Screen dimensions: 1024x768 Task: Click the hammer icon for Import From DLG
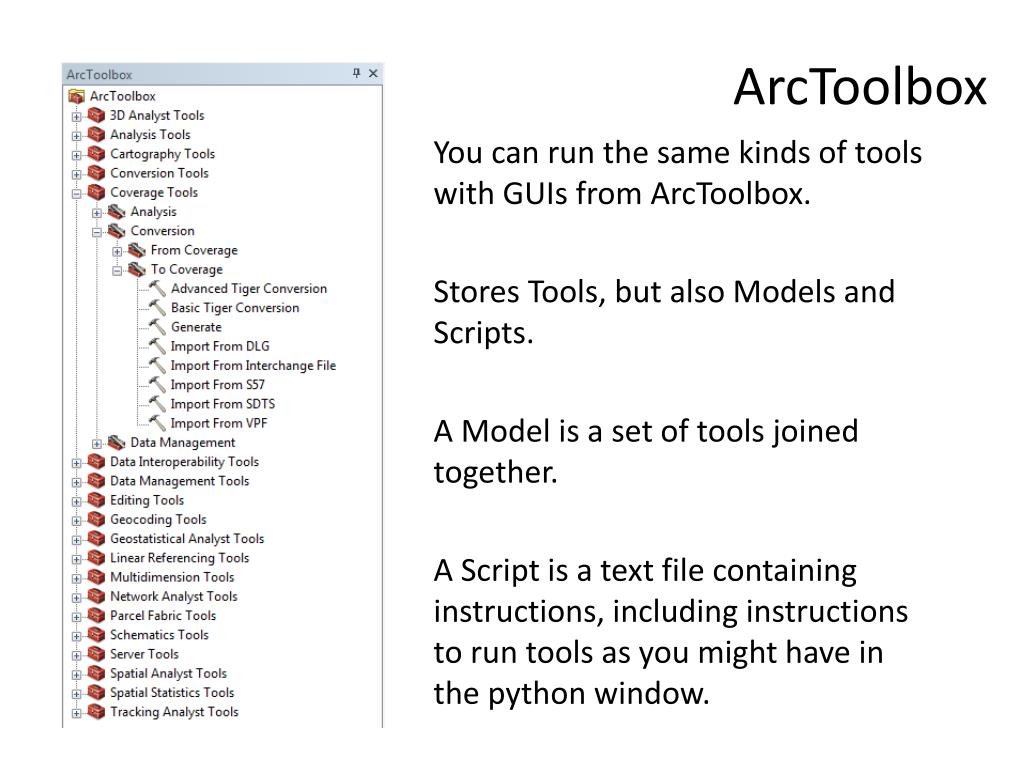(x=157, y=346)
